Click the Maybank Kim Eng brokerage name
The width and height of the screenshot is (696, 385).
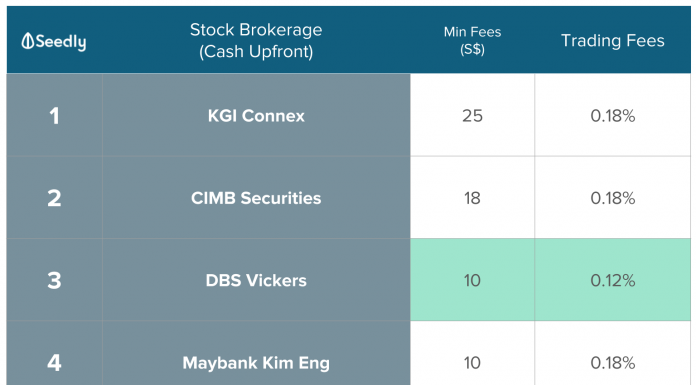click(x=256, y=363)
